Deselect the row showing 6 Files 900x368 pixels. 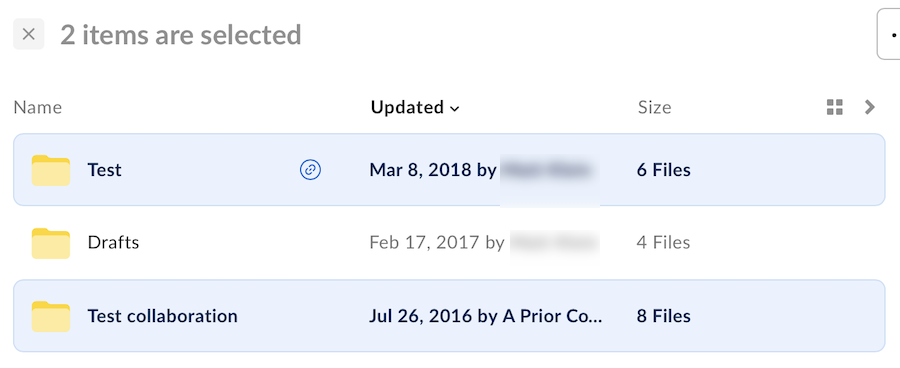point(449,170)
